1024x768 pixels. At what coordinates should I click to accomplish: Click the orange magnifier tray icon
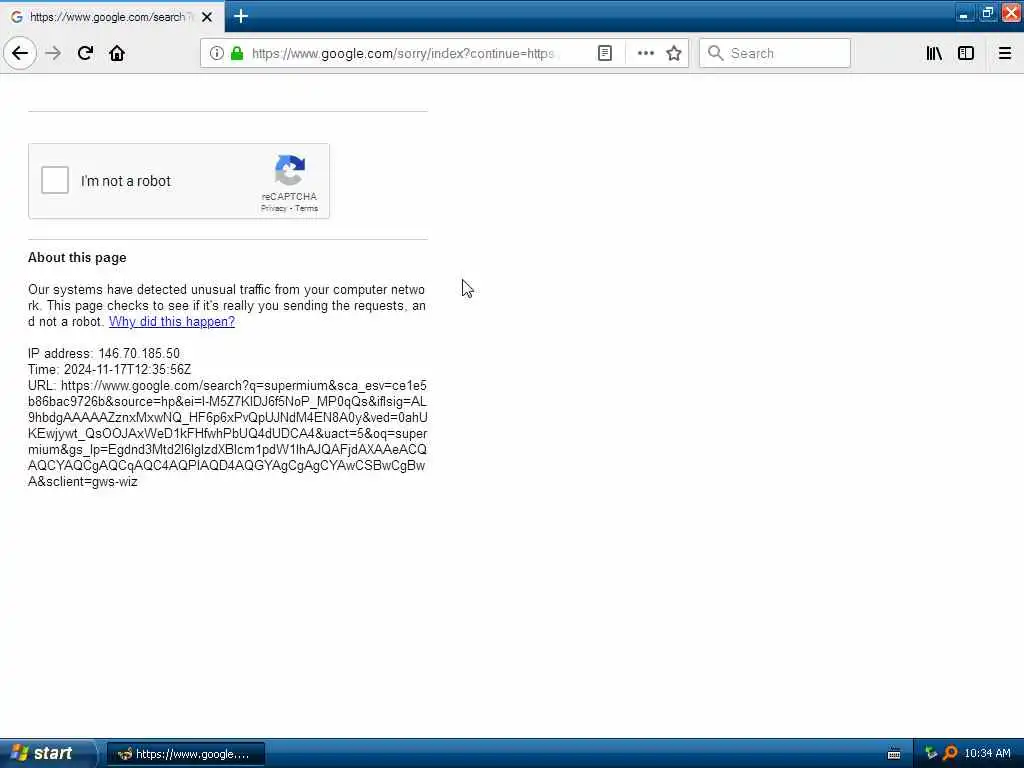[x=950, y=754]
